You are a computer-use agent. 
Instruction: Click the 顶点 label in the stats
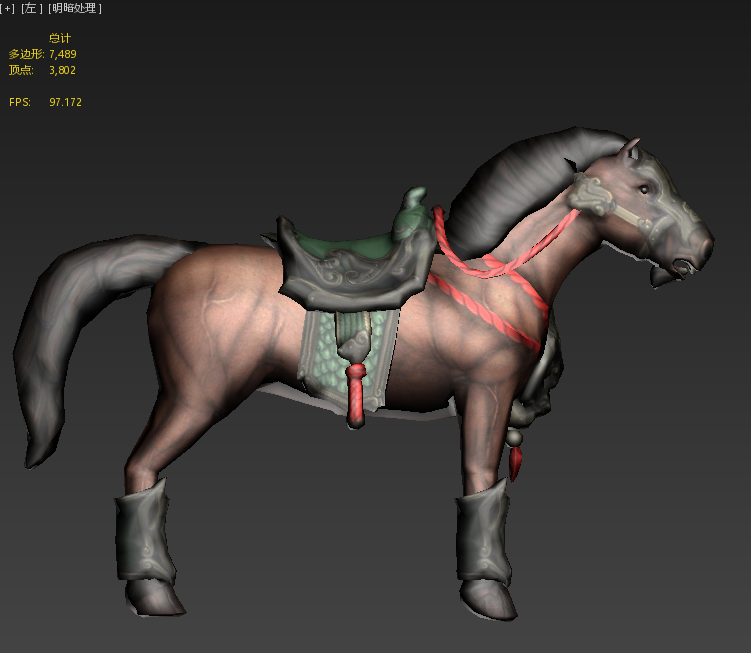21,70
